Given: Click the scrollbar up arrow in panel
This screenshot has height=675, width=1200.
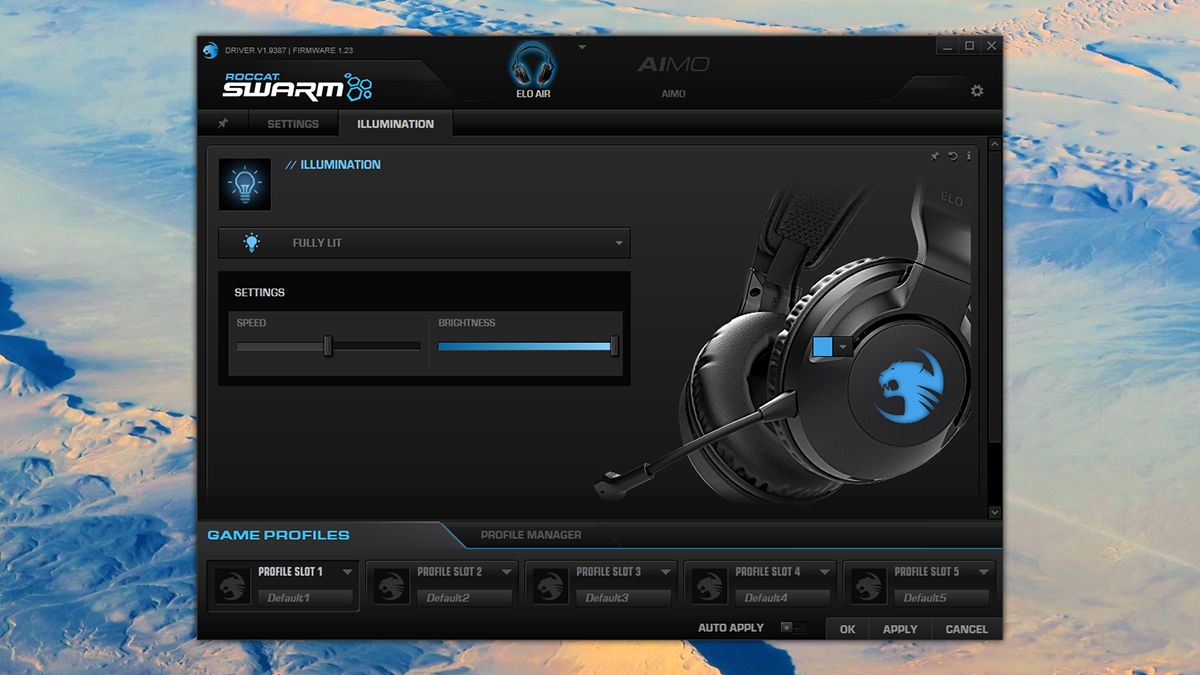Looking at the screenshot, I should [x=994, y=145].
